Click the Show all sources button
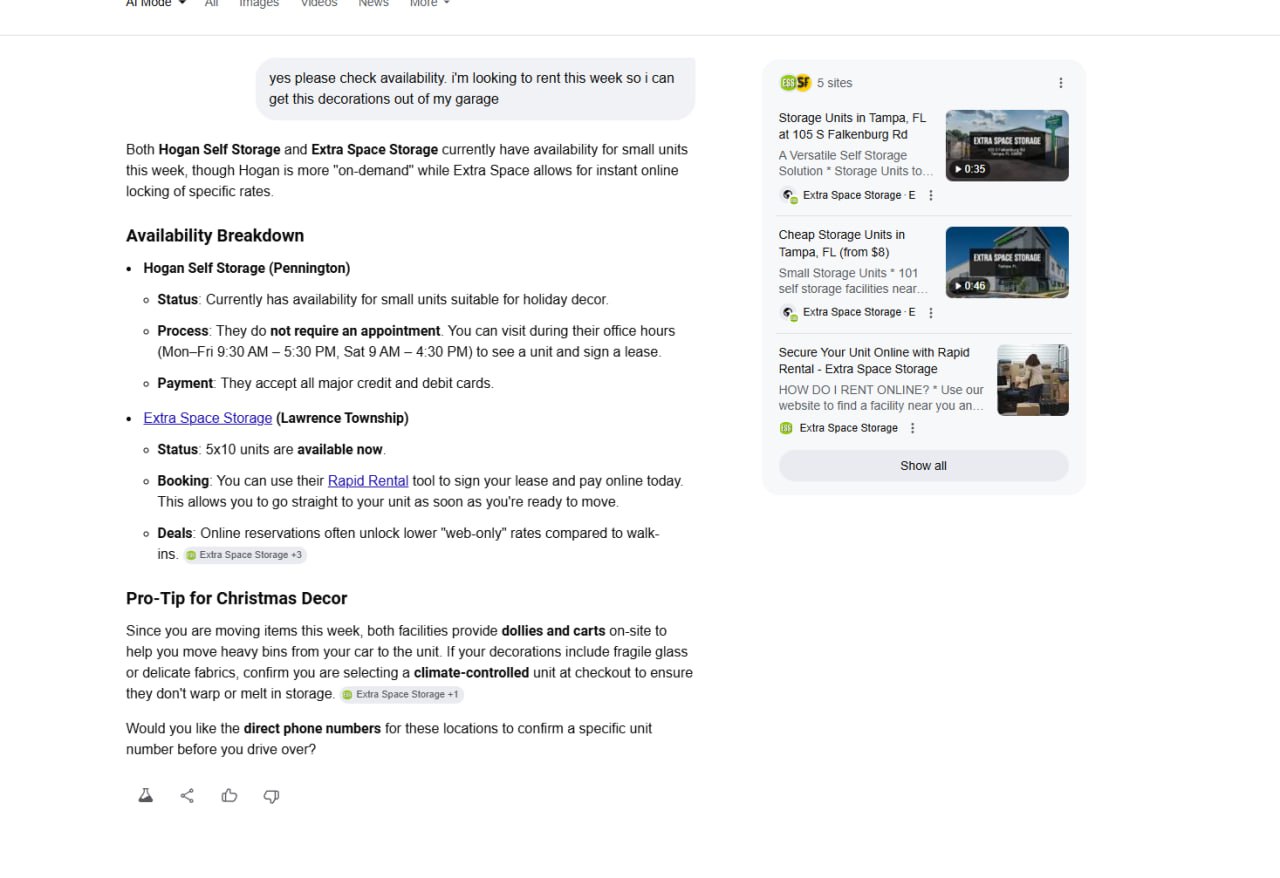The image size is (1280, 878). coord(923,466)
